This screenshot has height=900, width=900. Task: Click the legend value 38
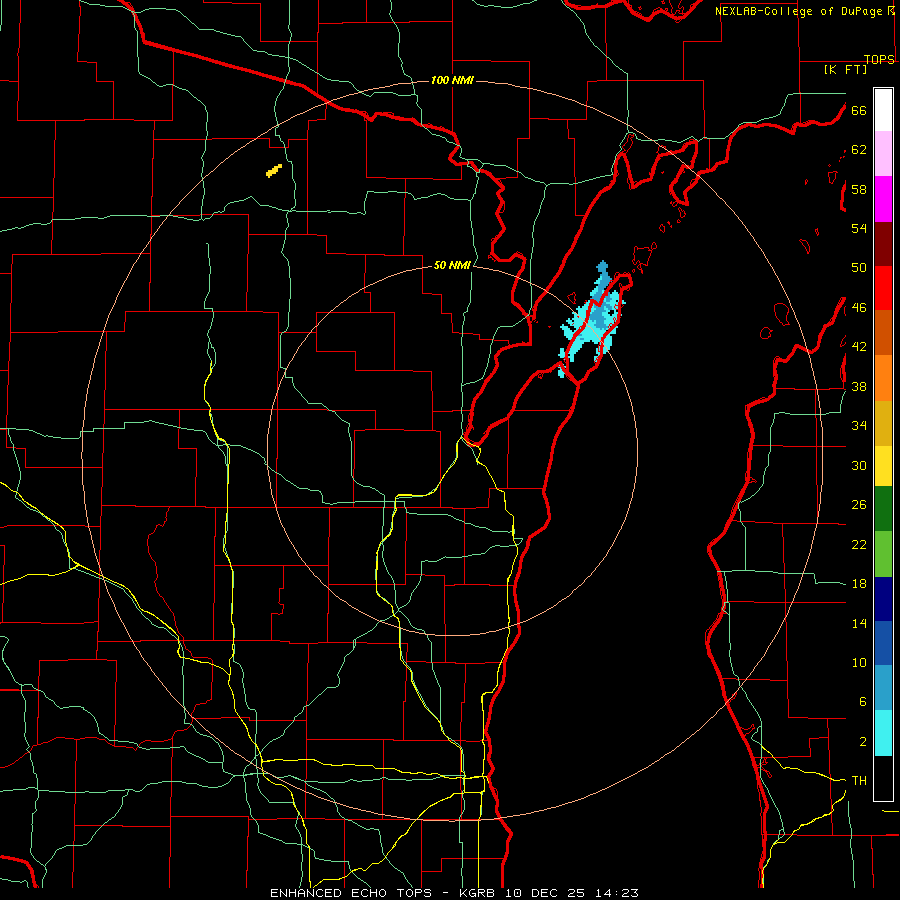click(x=859, y=386)
